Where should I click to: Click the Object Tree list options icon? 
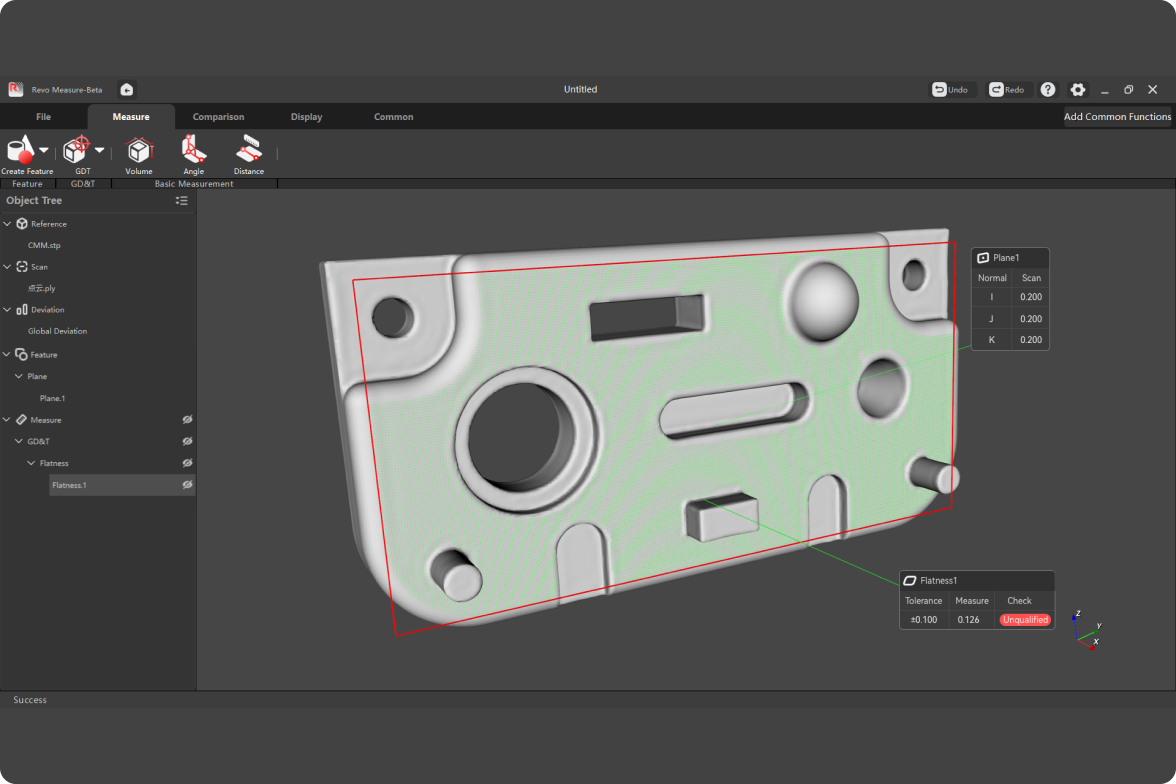pos(181,201)
